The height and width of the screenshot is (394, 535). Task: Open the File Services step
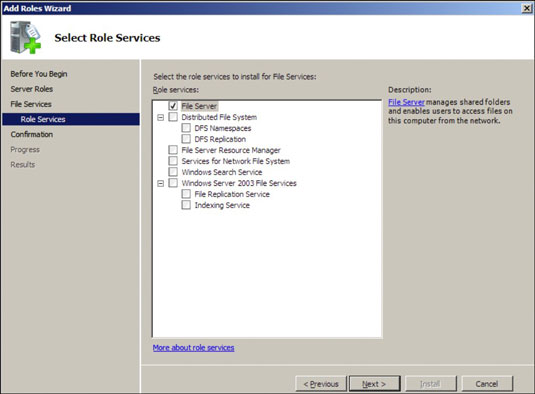[x=31, y=104]
